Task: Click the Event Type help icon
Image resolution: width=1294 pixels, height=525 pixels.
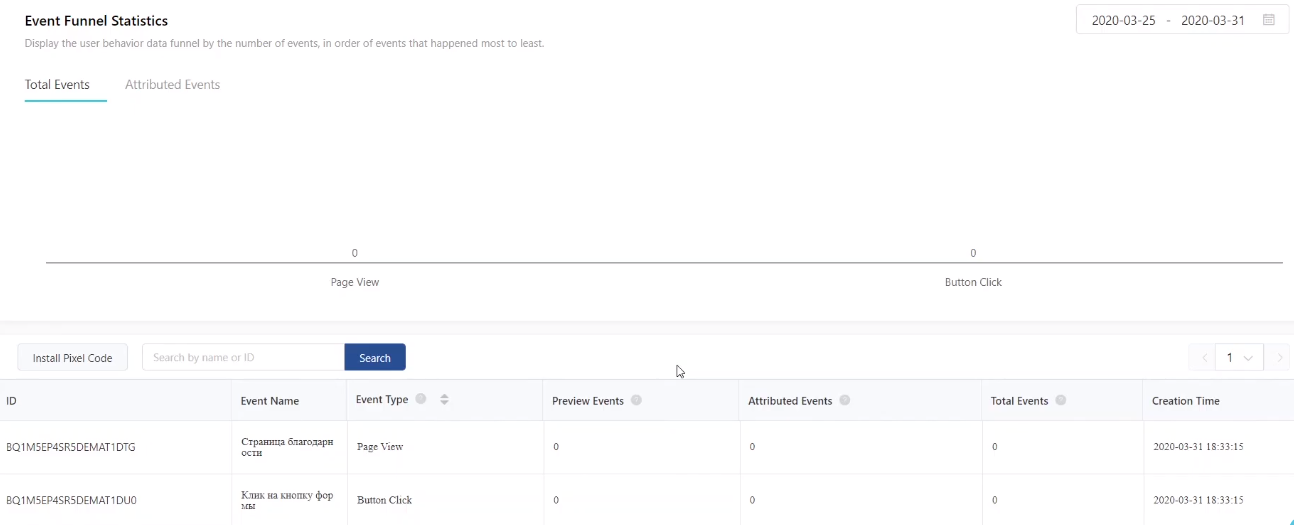Action: pyautogui.click(x=421, y=399)
